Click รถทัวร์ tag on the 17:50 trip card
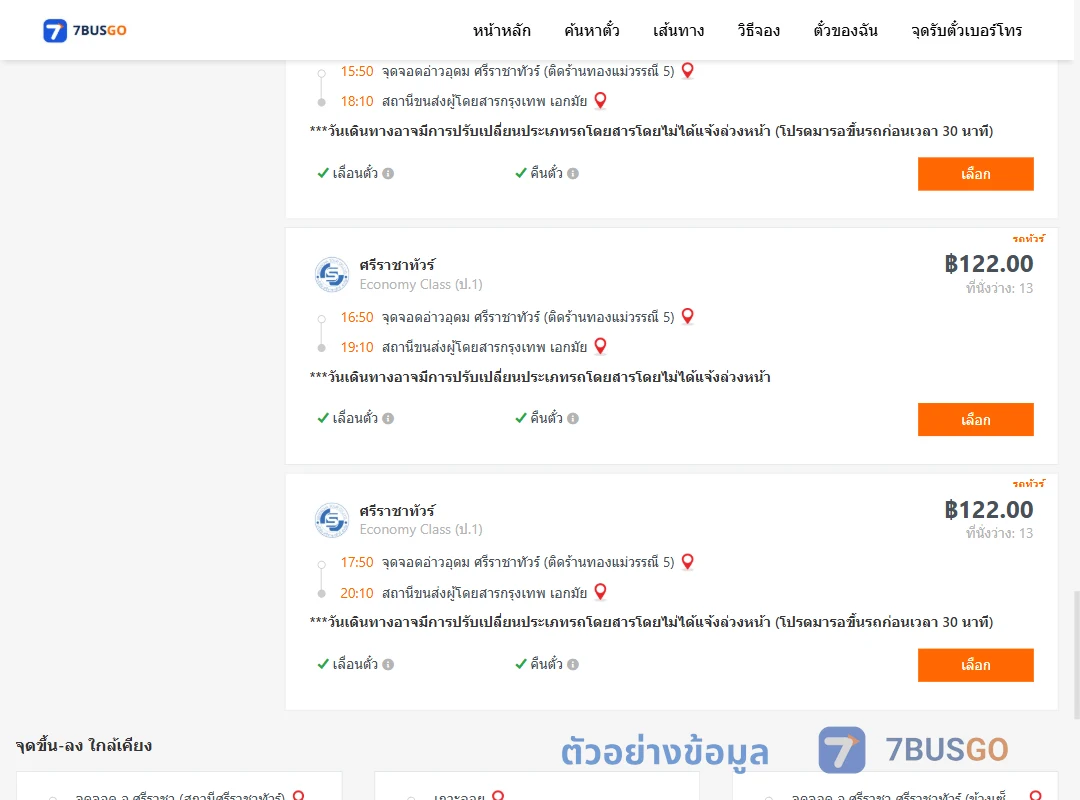Screen dimensions: 1080x800 tap(1028, 484)
